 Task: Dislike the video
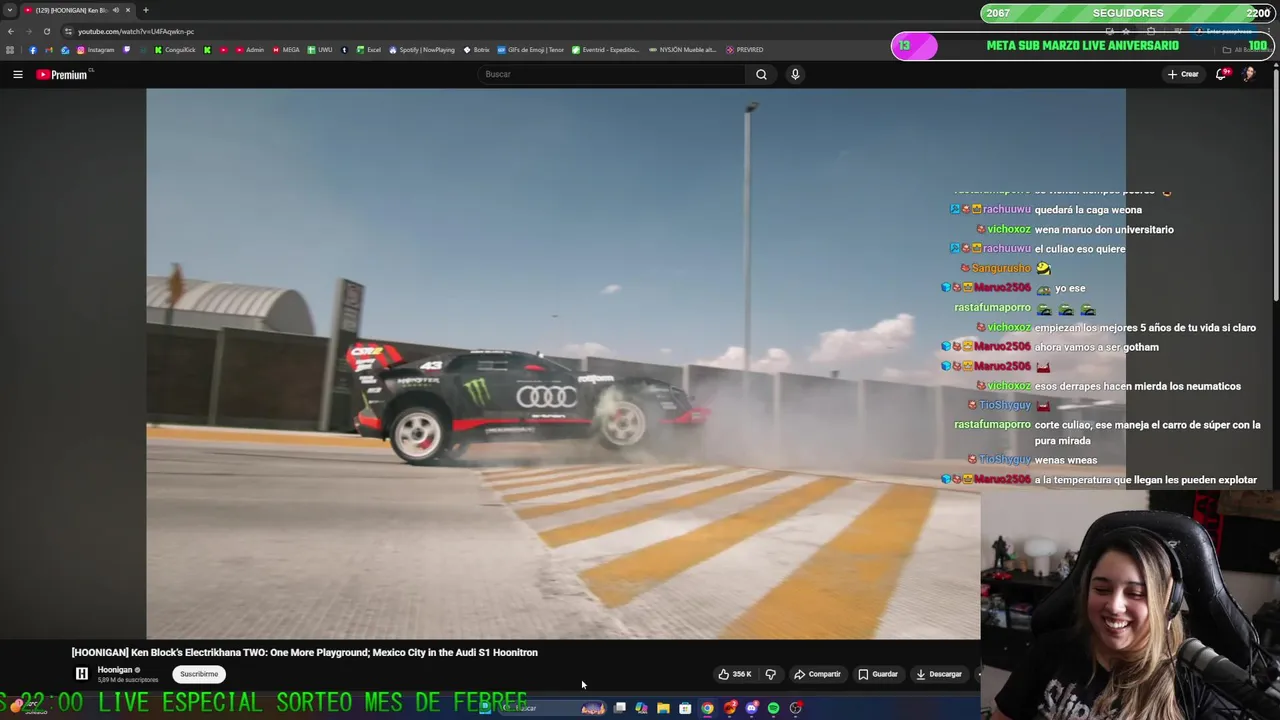pos(770,674)
